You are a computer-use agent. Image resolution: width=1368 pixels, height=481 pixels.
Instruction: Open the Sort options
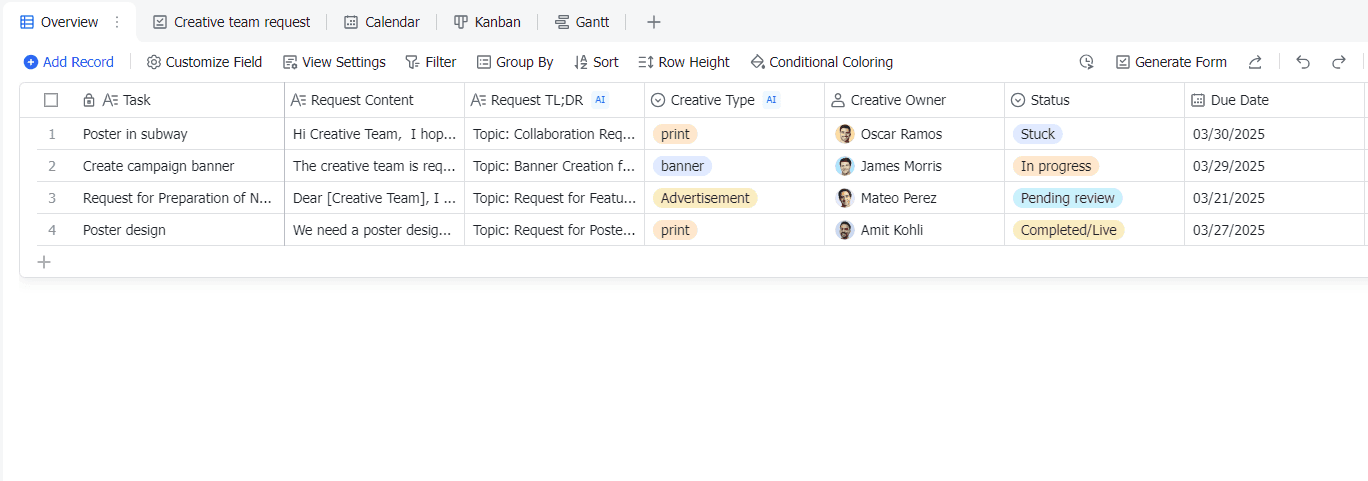point(596,62)
